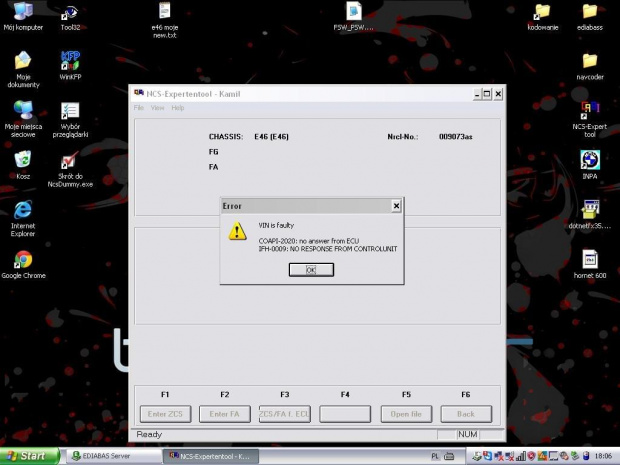The width and height of the screenshot is (620, 465).
Task: Open FSW_PSW desktop file
Action: coord(353,17)
